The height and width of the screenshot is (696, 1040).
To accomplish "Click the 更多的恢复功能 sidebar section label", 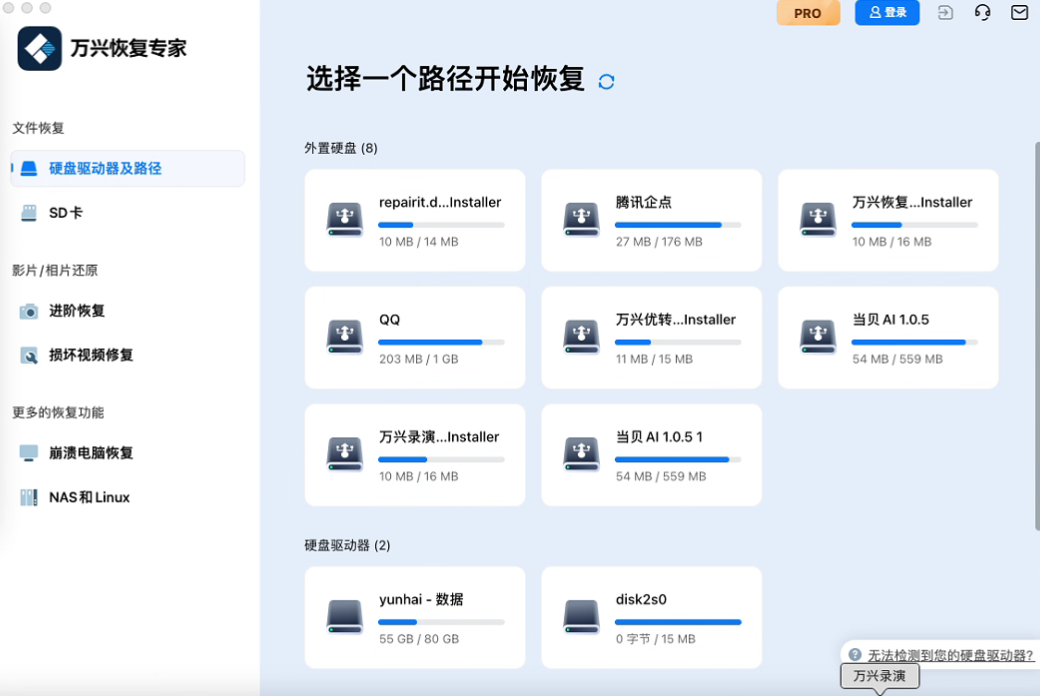I will coord(58,413).
